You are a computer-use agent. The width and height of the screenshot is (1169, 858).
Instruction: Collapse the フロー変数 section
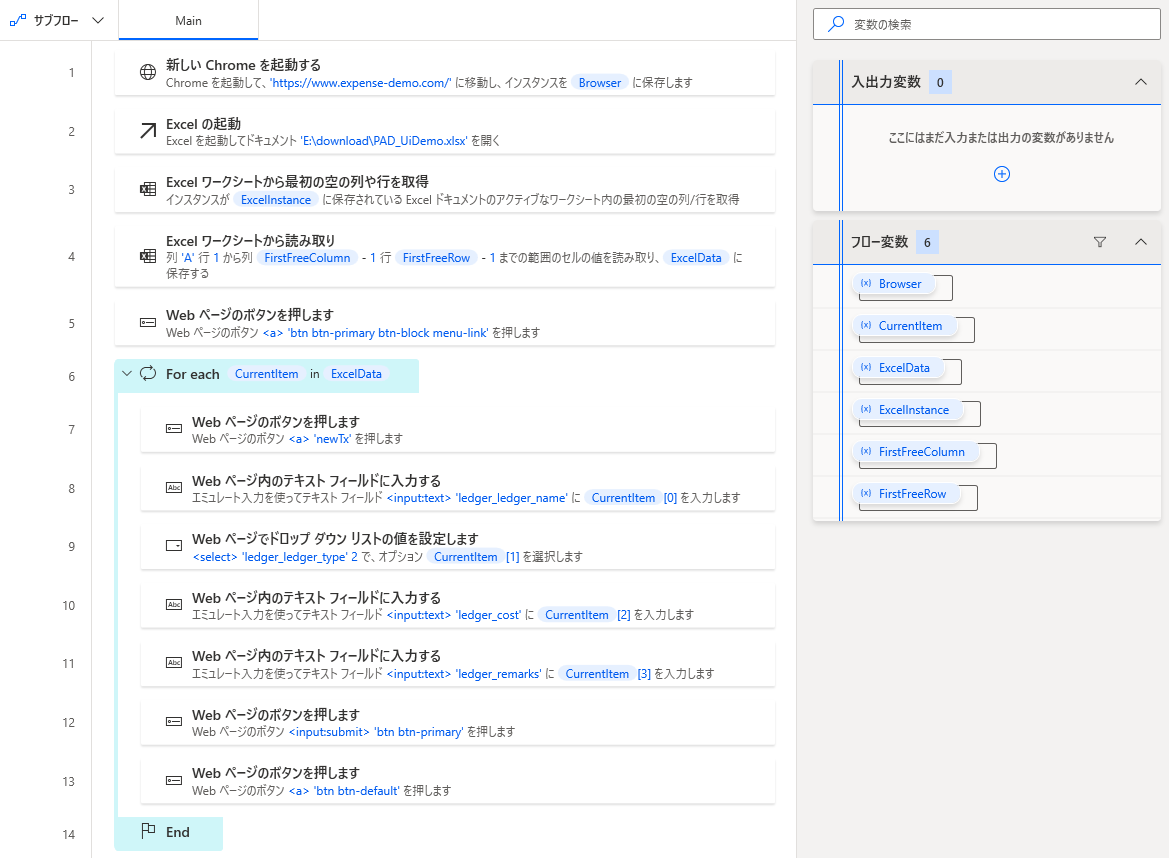point(1140,241)
